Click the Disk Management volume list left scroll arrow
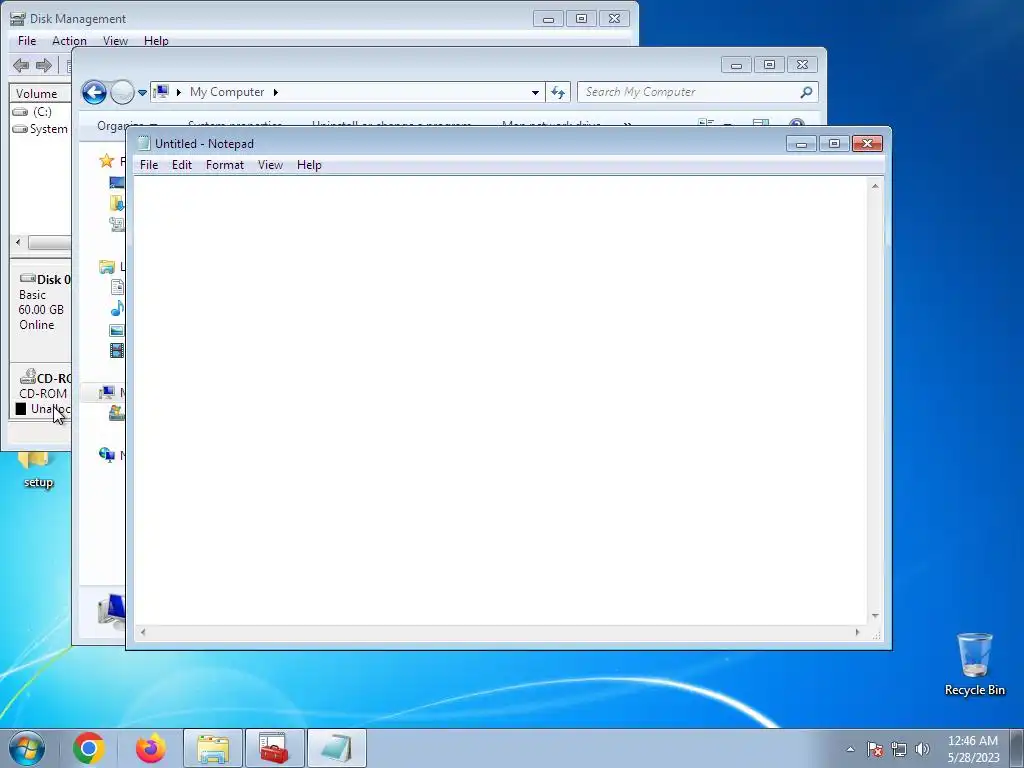Screen dimensions: 1024x768 click(x=18, y=242)
